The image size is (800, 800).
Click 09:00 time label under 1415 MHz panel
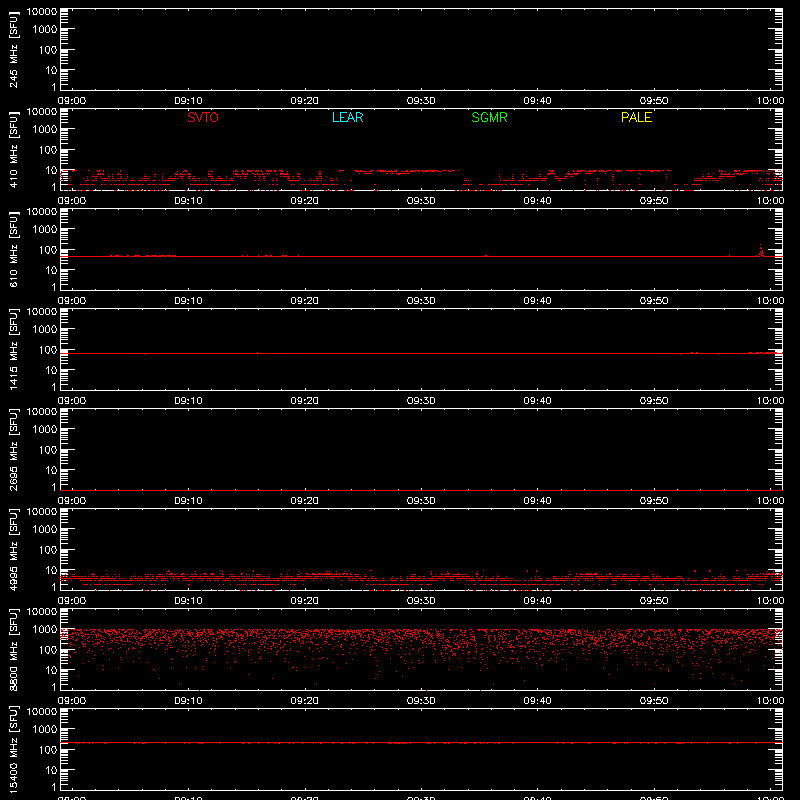71,401
